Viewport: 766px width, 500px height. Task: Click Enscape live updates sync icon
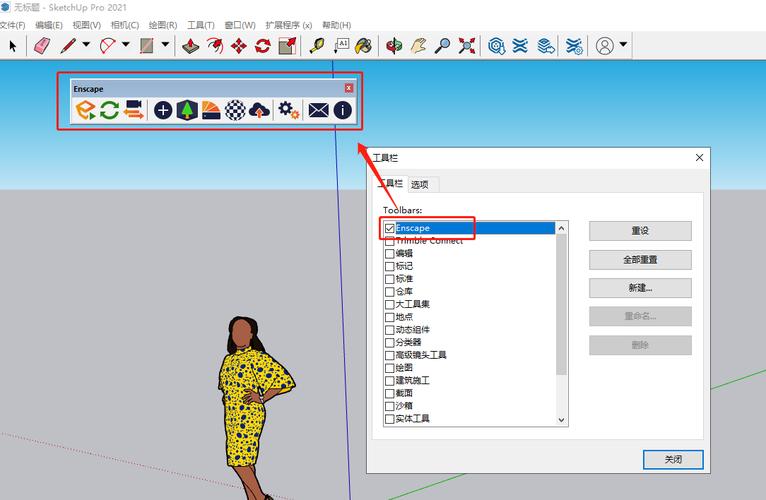pos(109,110)
